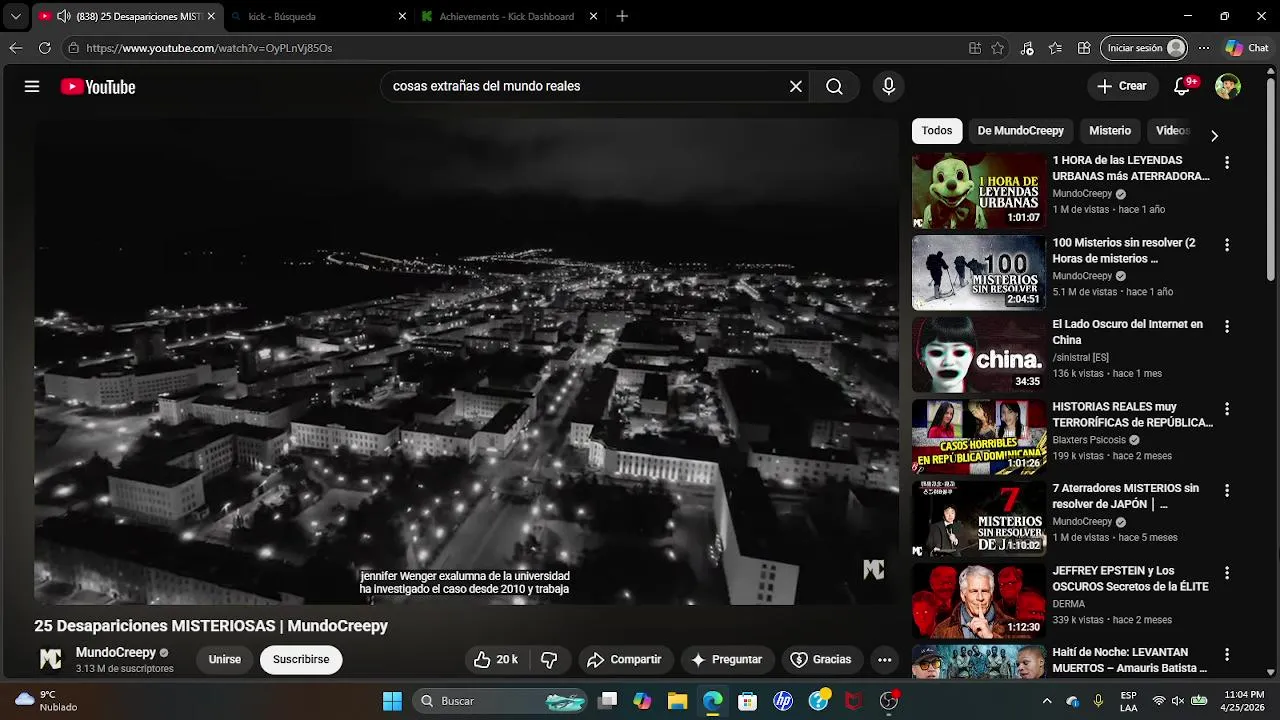Open the Windows Start menu
The image size is (1280, 720).
[x=392, y=701]
